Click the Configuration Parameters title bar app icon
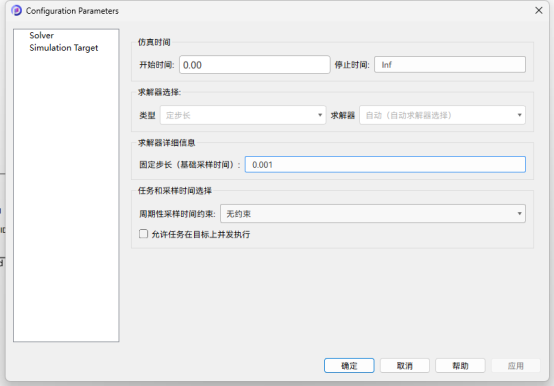 pos(16,11)
